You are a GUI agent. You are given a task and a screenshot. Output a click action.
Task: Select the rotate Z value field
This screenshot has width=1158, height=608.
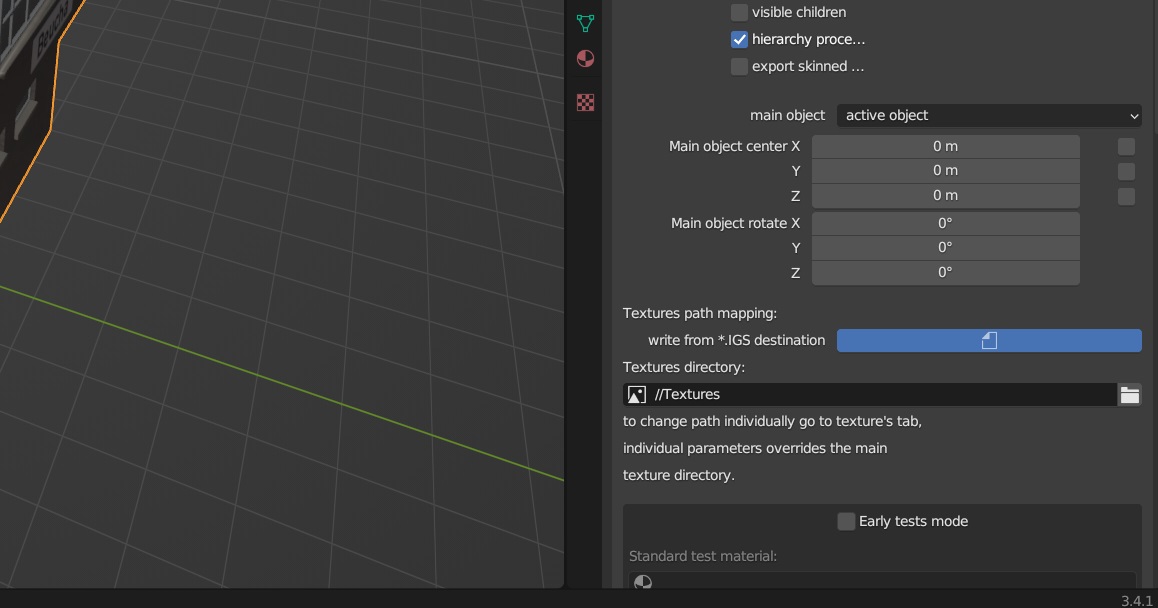click(x=945, y=272)
